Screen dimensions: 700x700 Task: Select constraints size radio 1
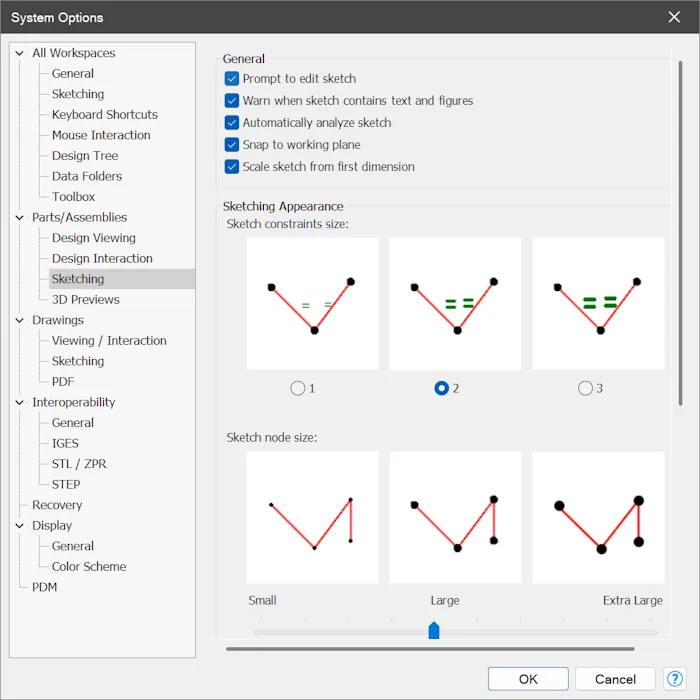(298, 388)
